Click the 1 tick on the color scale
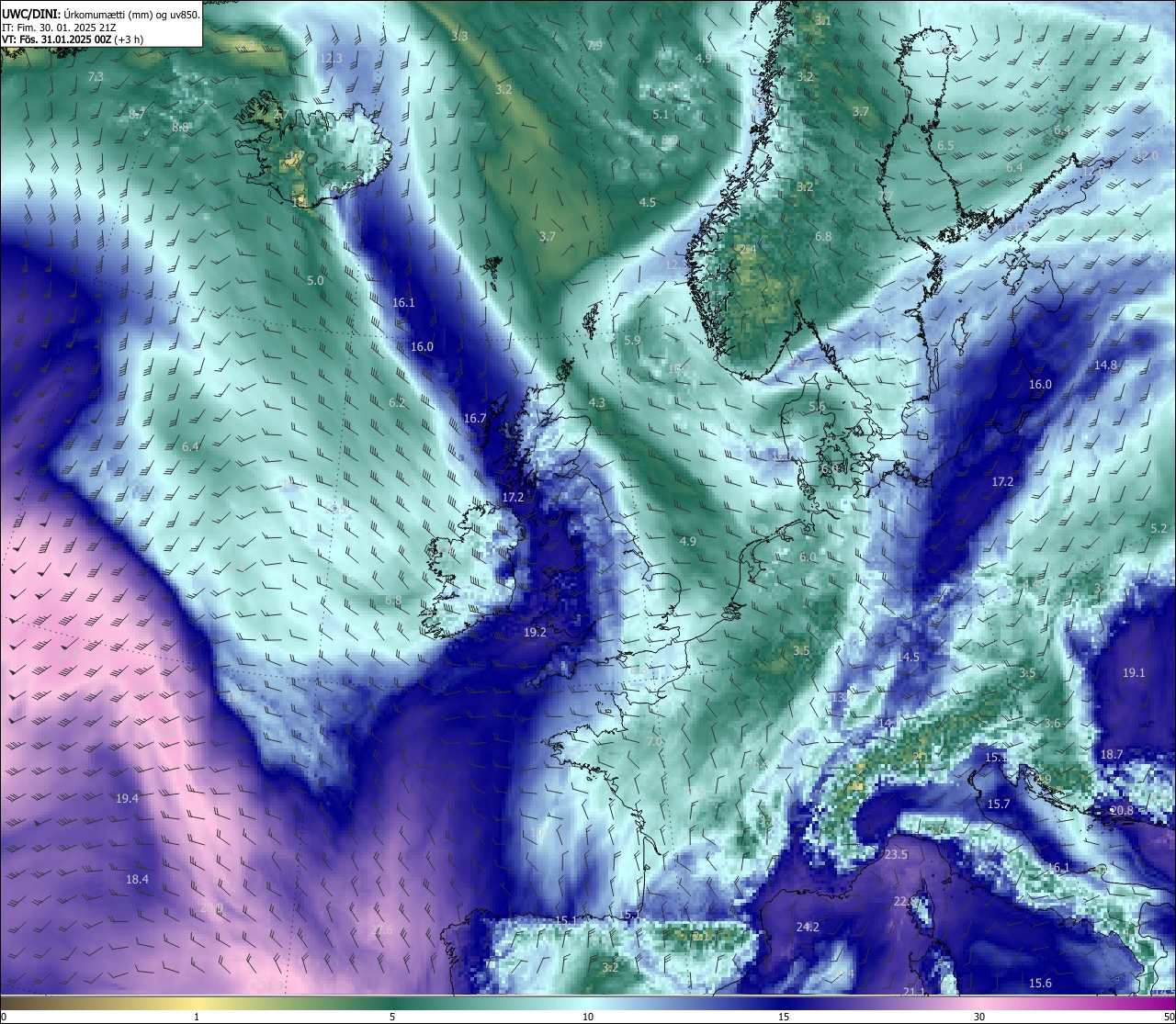This screenshot has height=1024, width=1176. [x=197, y=1017]
